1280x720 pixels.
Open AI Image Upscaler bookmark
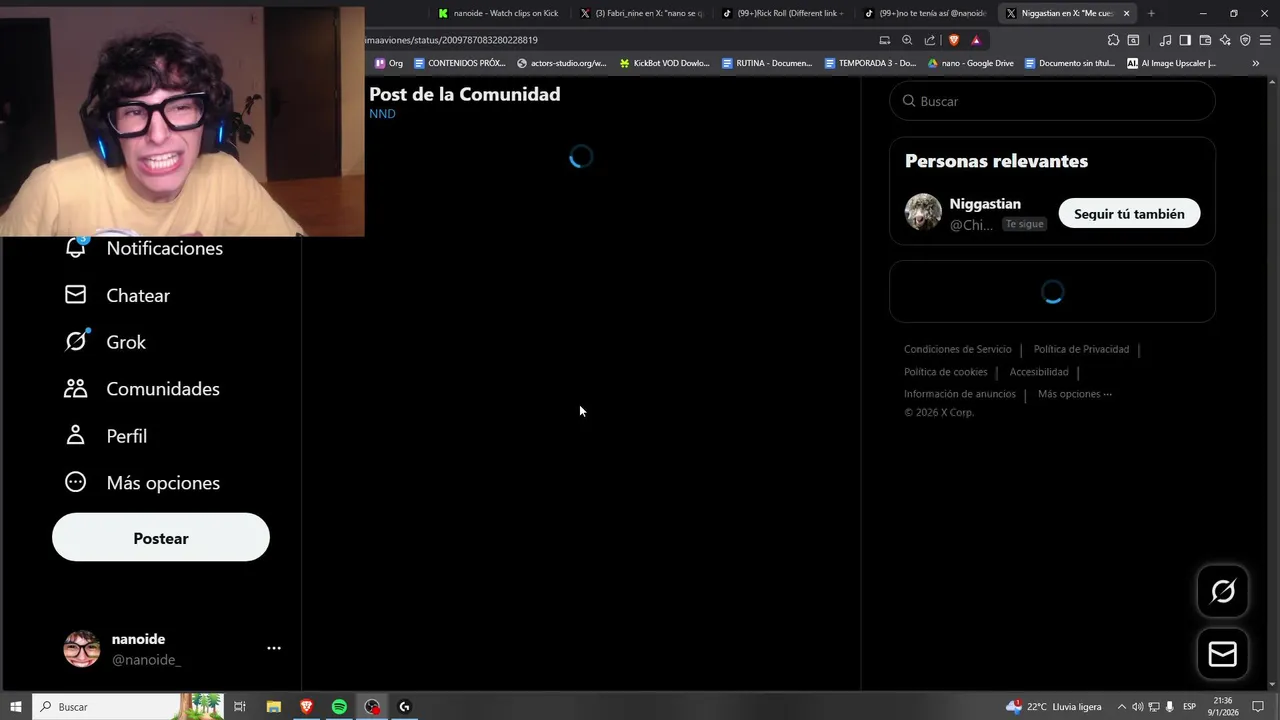1172,63
